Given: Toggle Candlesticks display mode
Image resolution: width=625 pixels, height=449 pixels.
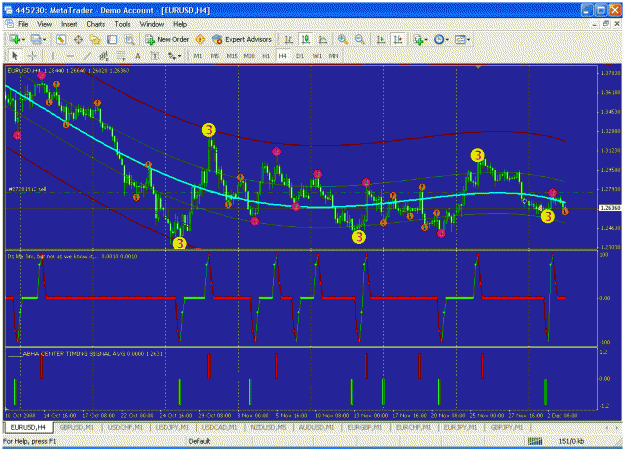Looking at the screenshot, I should click(305, 39).
